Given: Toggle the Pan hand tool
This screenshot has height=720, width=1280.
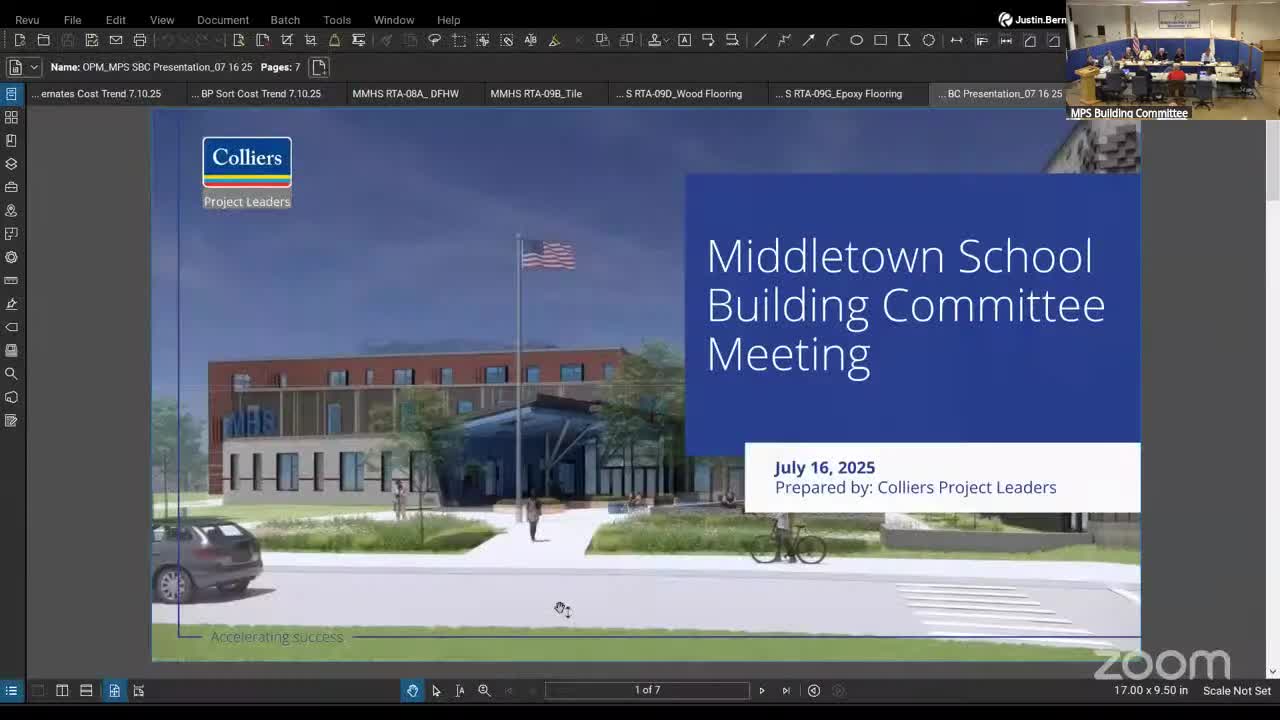Looking at the screenshot, I should 412,690.
